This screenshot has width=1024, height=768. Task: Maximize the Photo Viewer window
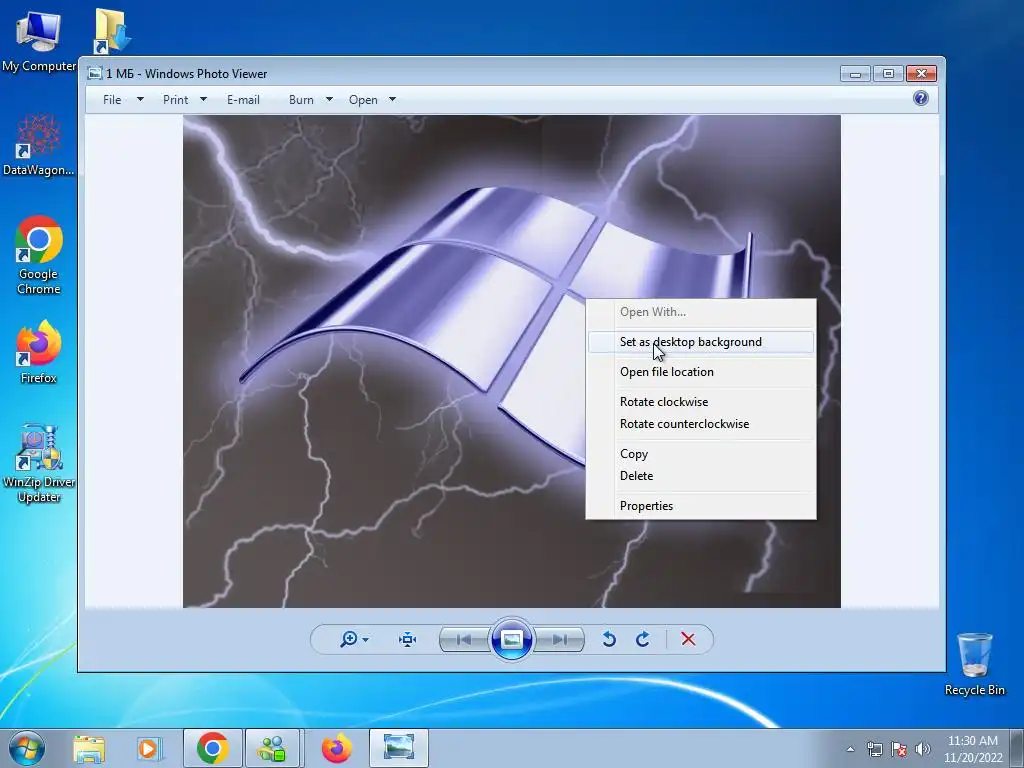(888, 74)
